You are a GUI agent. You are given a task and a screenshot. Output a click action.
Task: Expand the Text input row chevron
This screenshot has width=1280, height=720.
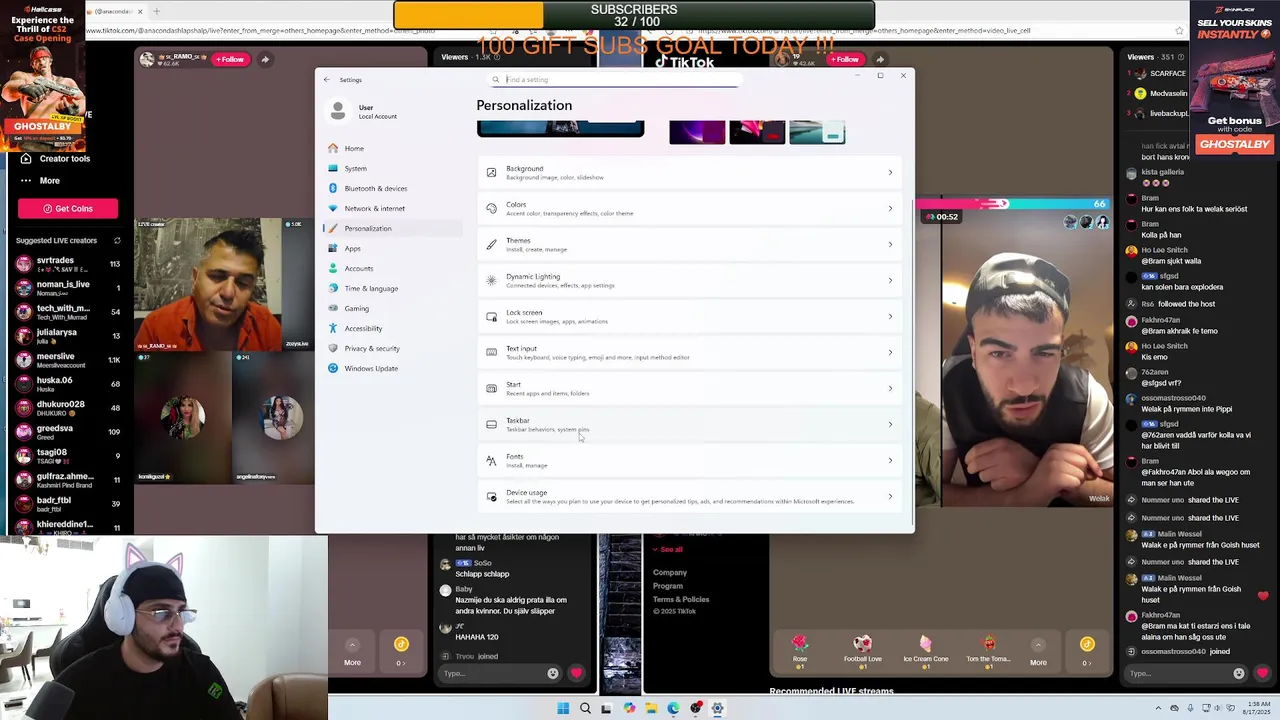coord(890,352)
